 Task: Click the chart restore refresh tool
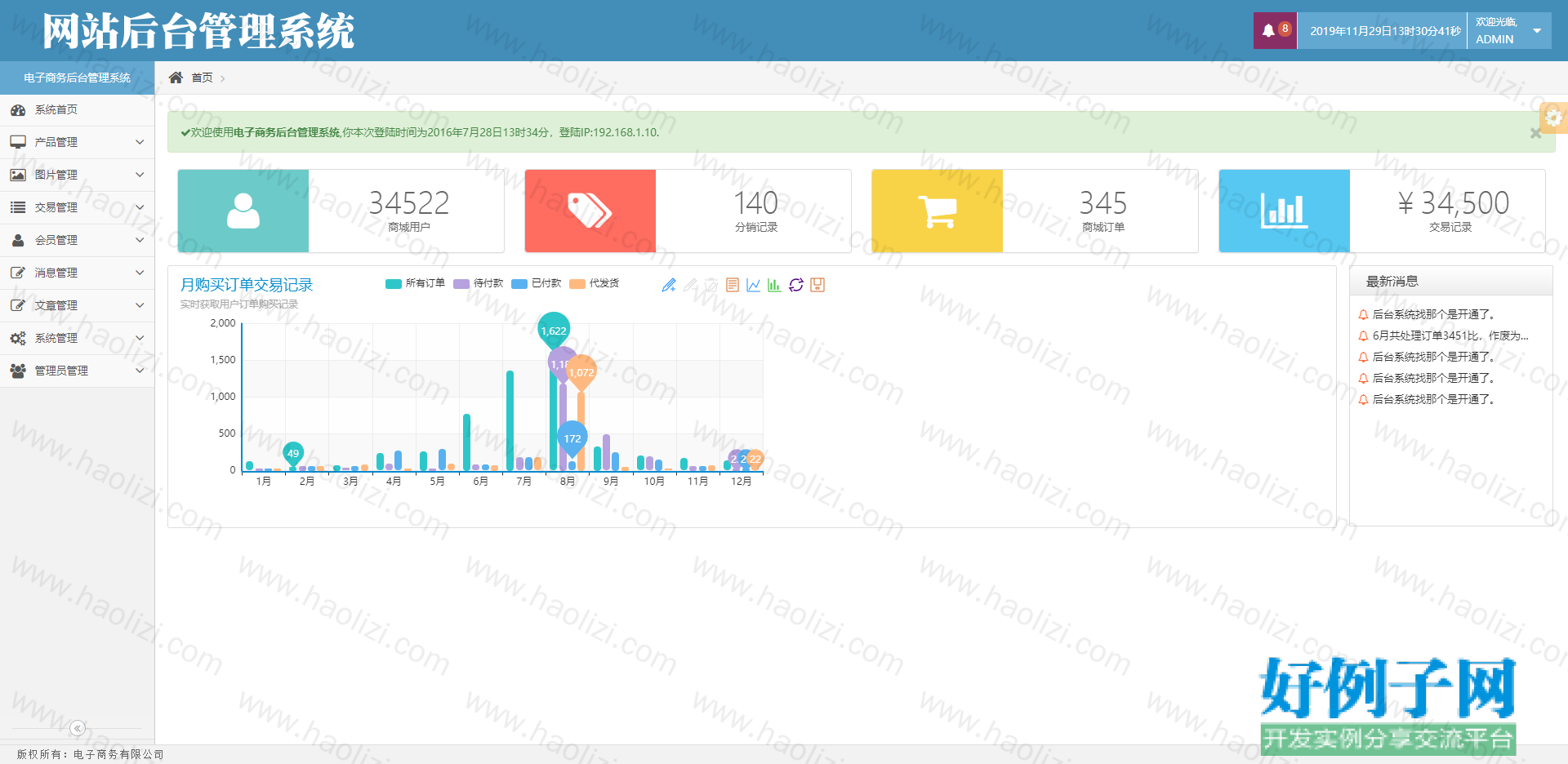point(796,285)
